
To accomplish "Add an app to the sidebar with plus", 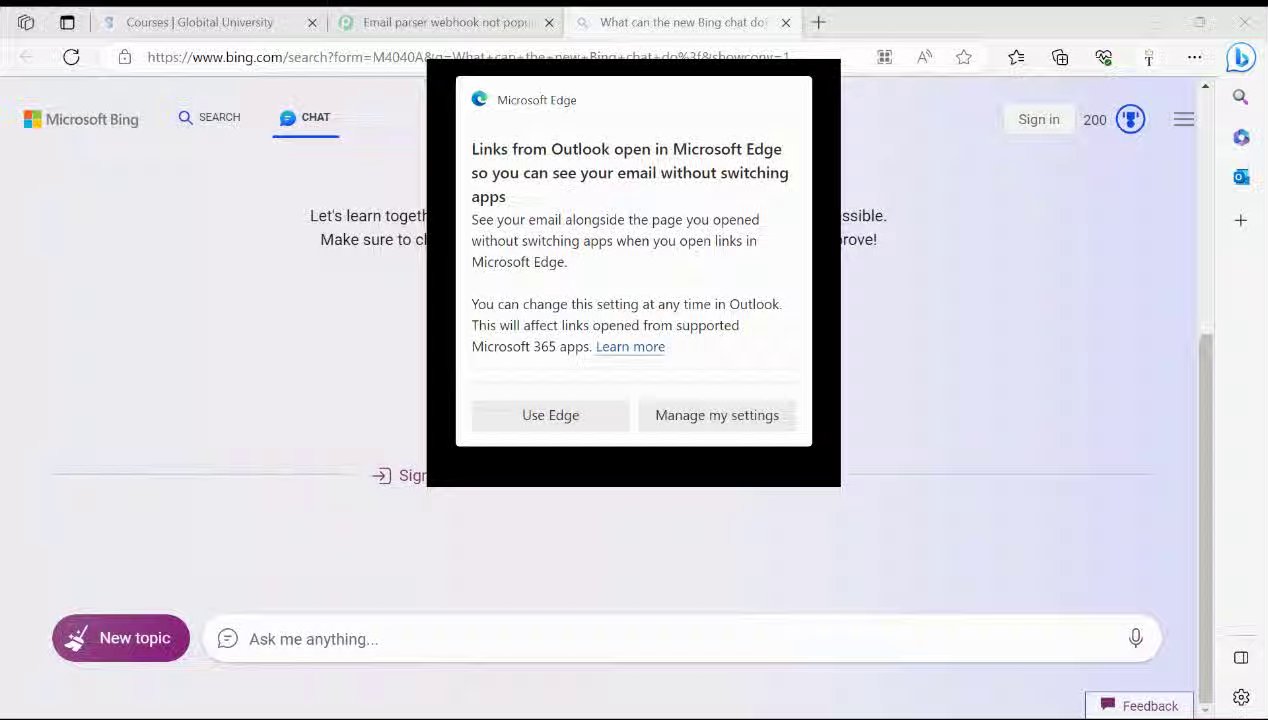I will (x=1241, y=220).
